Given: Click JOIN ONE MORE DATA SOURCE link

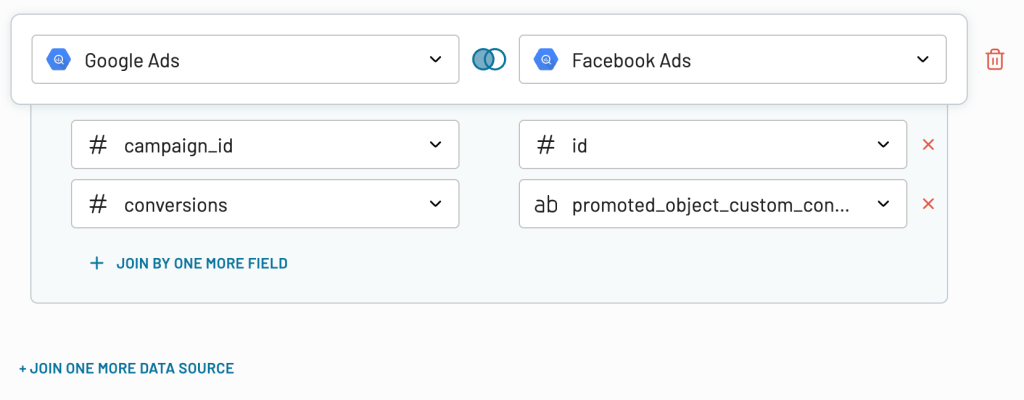Looking at the screenshot, I should click(126, 368).
